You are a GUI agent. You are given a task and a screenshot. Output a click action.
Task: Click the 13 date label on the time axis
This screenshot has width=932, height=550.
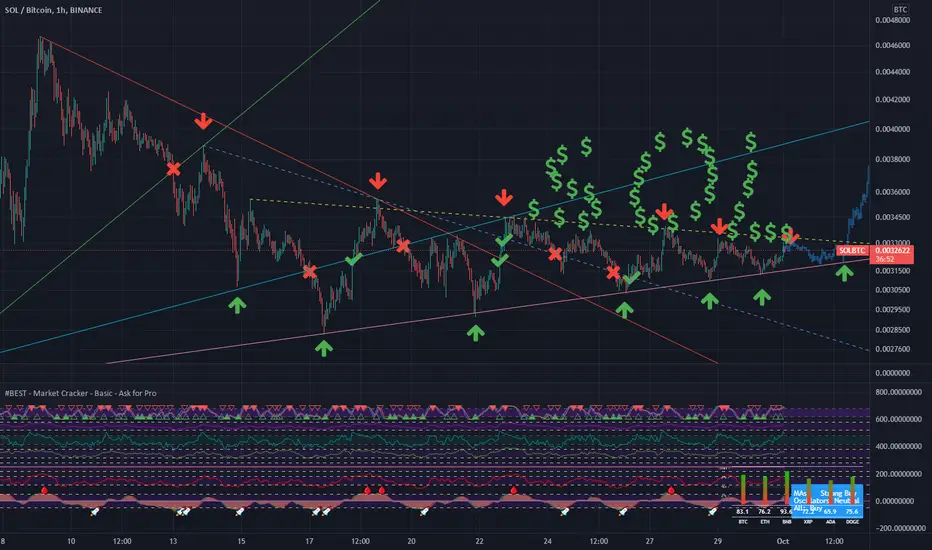pos(173,541)
